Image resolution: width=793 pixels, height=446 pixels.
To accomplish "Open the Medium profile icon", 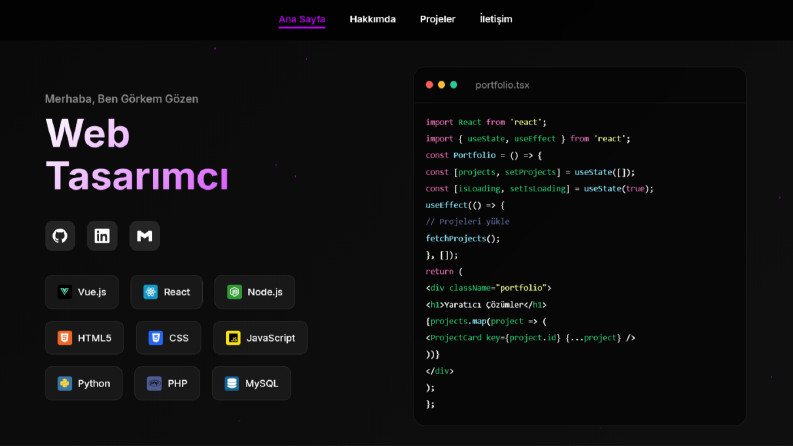I will pos(145,236).
